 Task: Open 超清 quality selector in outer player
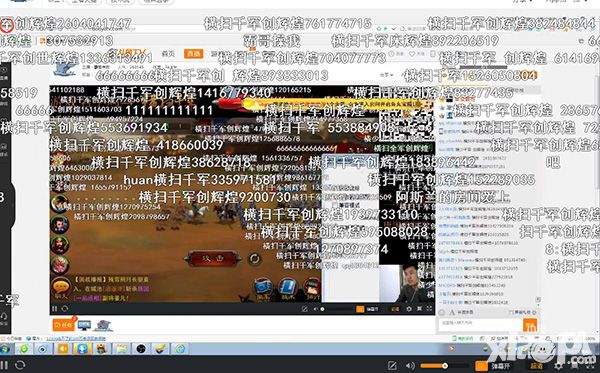tap(536, 366)
